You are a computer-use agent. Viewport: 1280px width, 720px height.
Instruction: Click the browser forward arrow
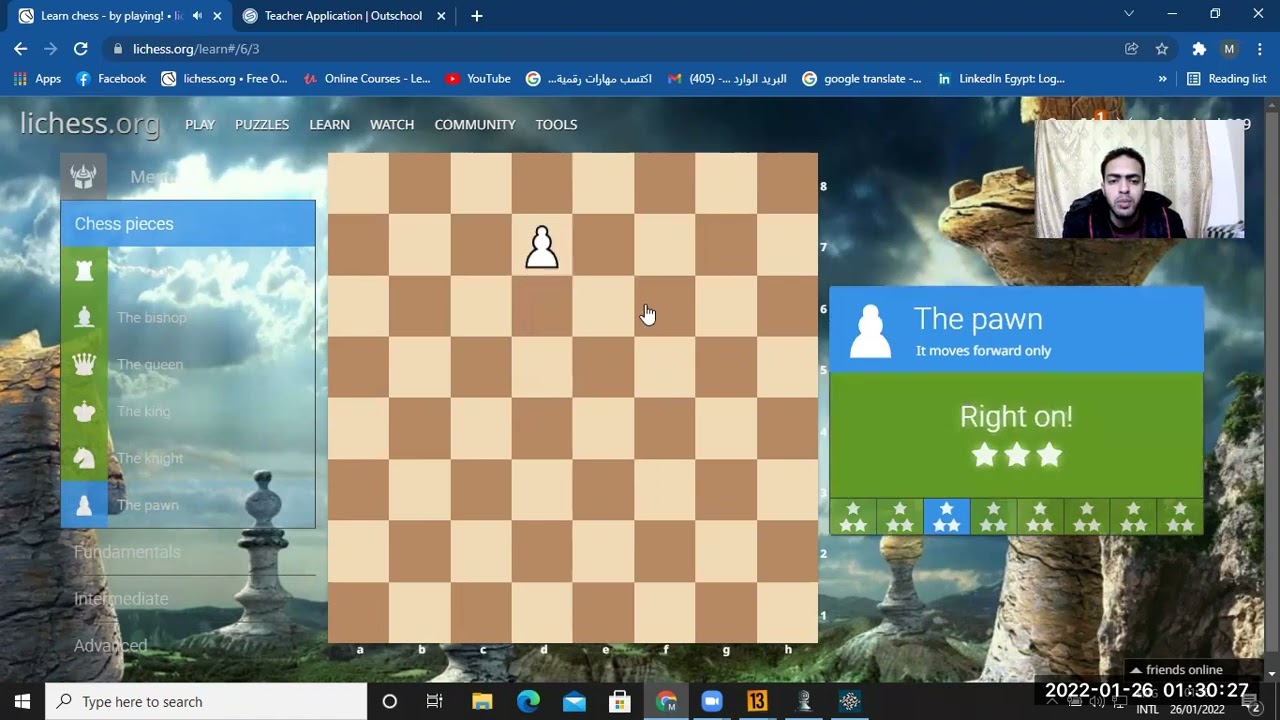pyautogui.click(x=50, y=48)
